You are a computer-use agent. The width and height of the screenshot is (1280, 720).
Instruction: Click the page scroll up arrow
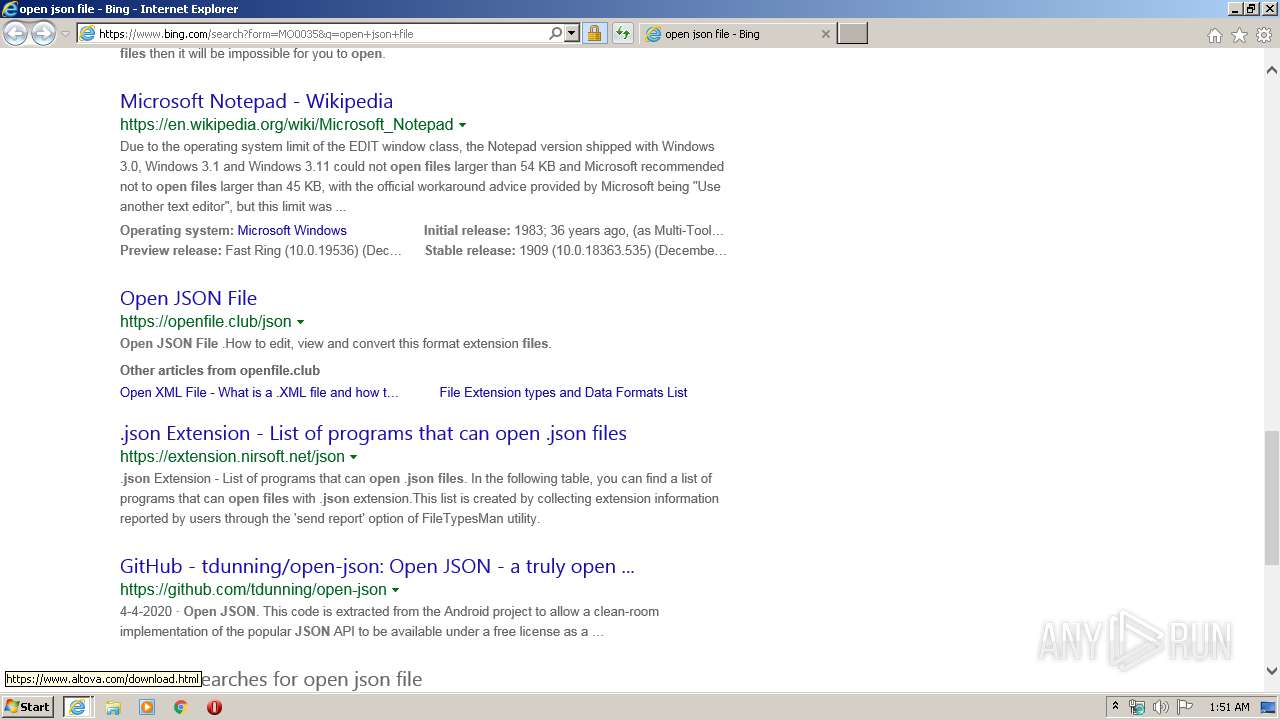pyautogui.click(x=1271, y=70)
